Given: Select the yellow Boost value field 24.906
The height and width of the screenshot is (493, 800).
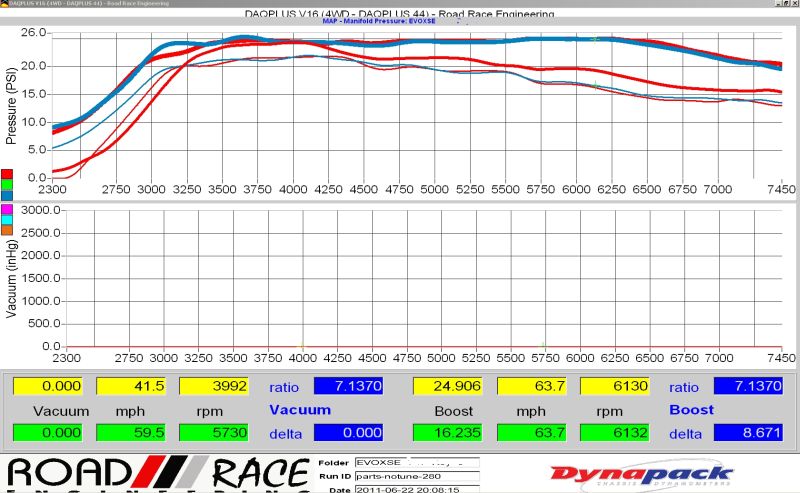Looking at the screenshot, I should (x=448, y=386).
